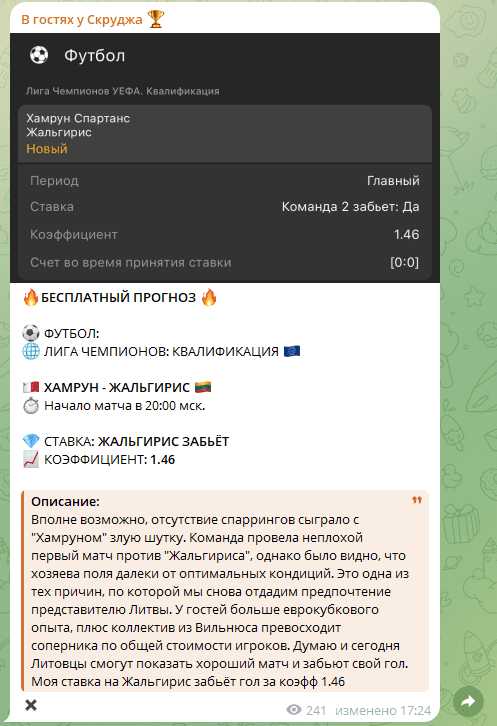This screenshot has width=497, height=726.
Task: Click the Период label in bet slip
Action: (x=54, y=181)
